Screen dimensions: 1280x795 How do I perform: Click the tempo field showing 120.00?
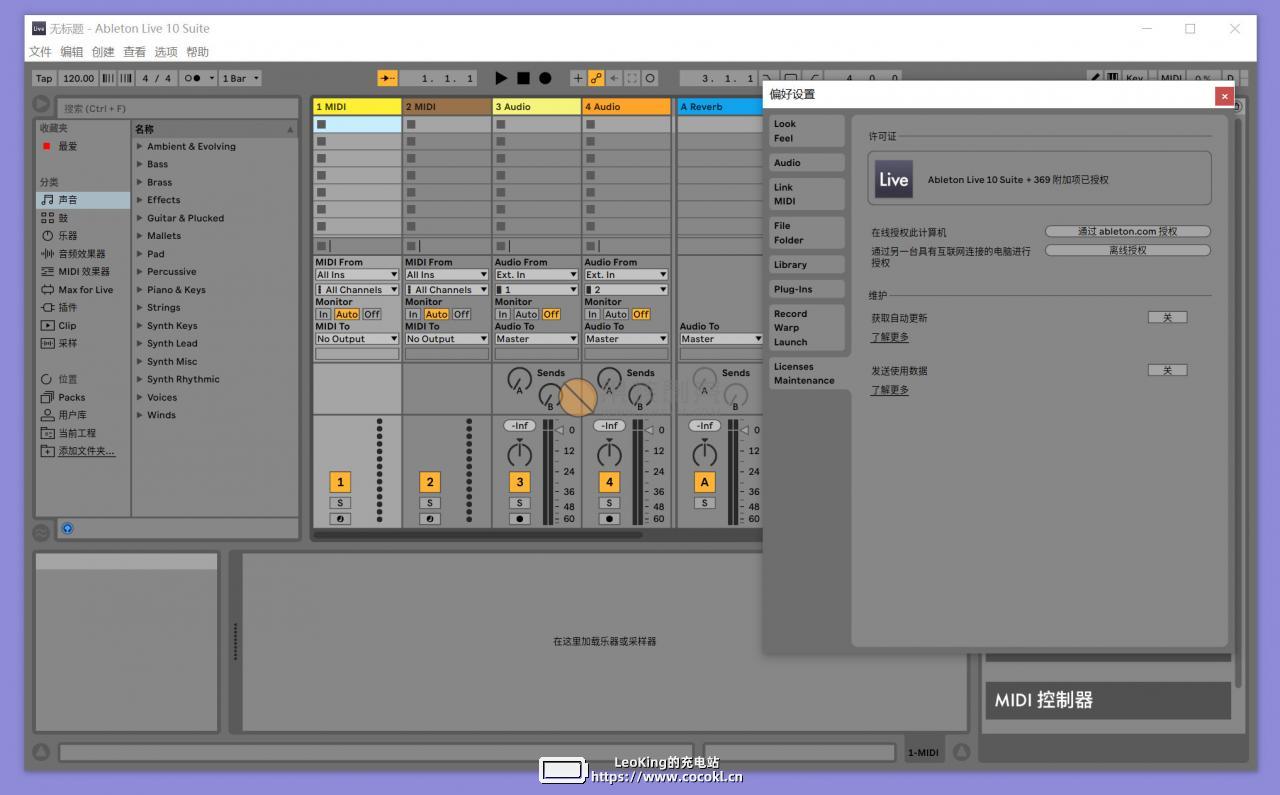(x=78, y=78)
